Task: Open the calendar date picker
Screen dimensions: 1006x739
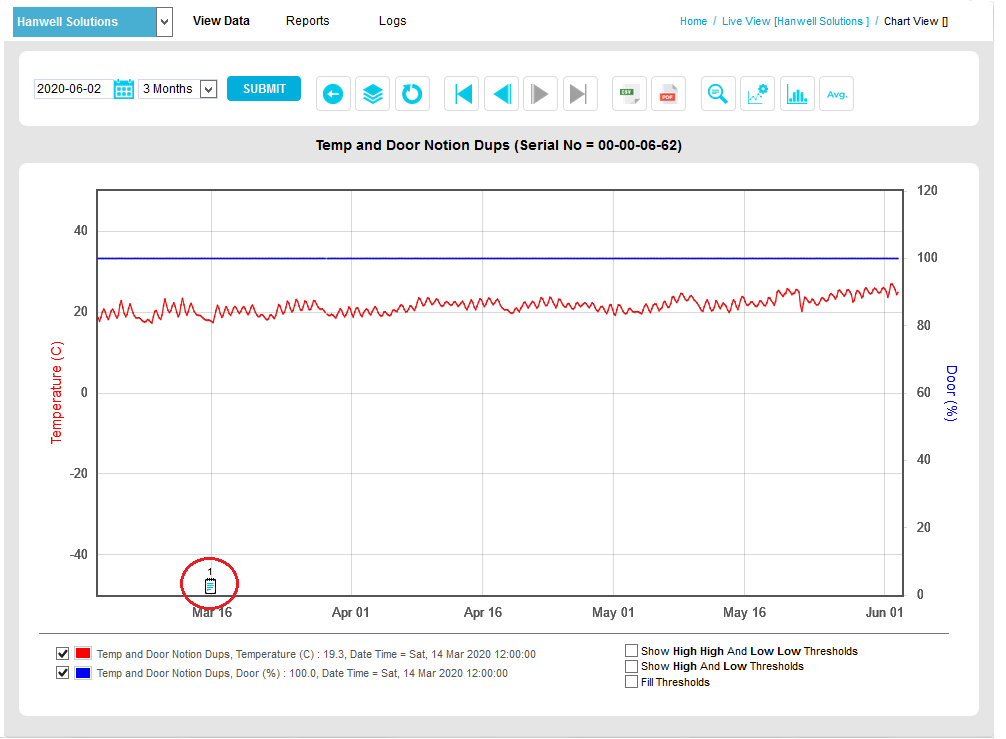Action: [x=124, y=89]
